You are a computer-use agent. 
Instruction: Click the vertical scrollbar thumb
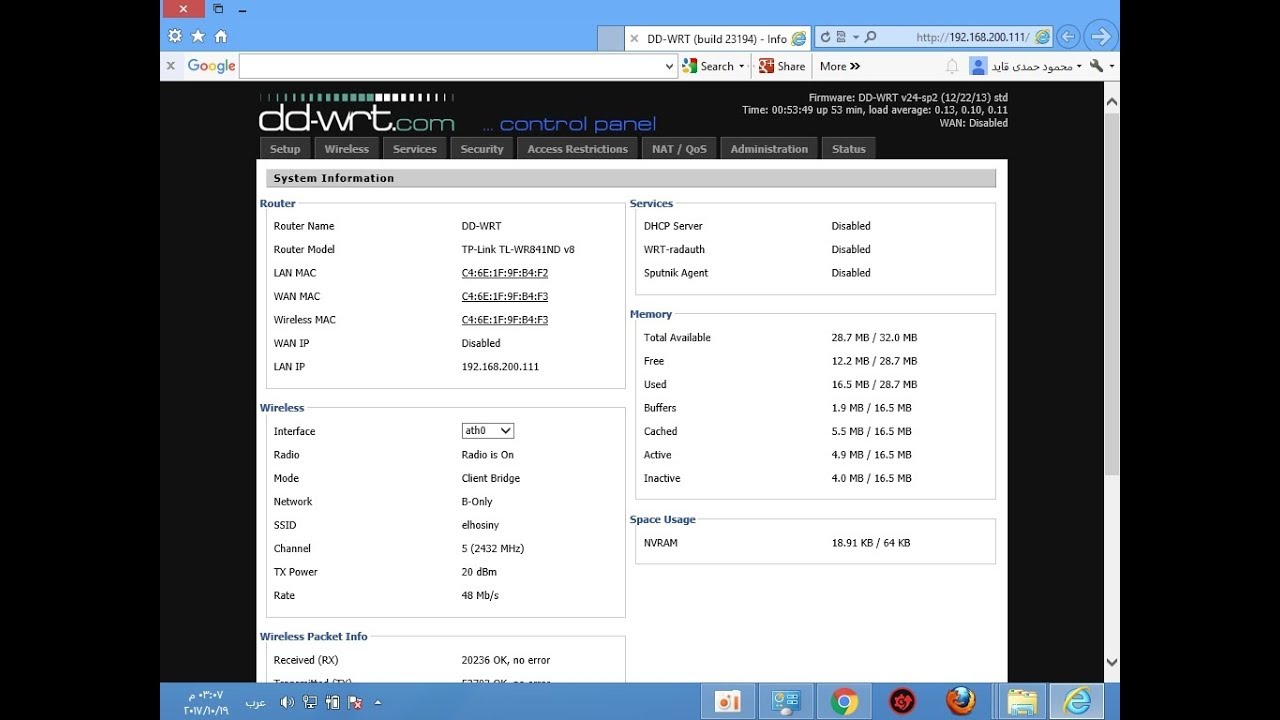click(1112, 292)
